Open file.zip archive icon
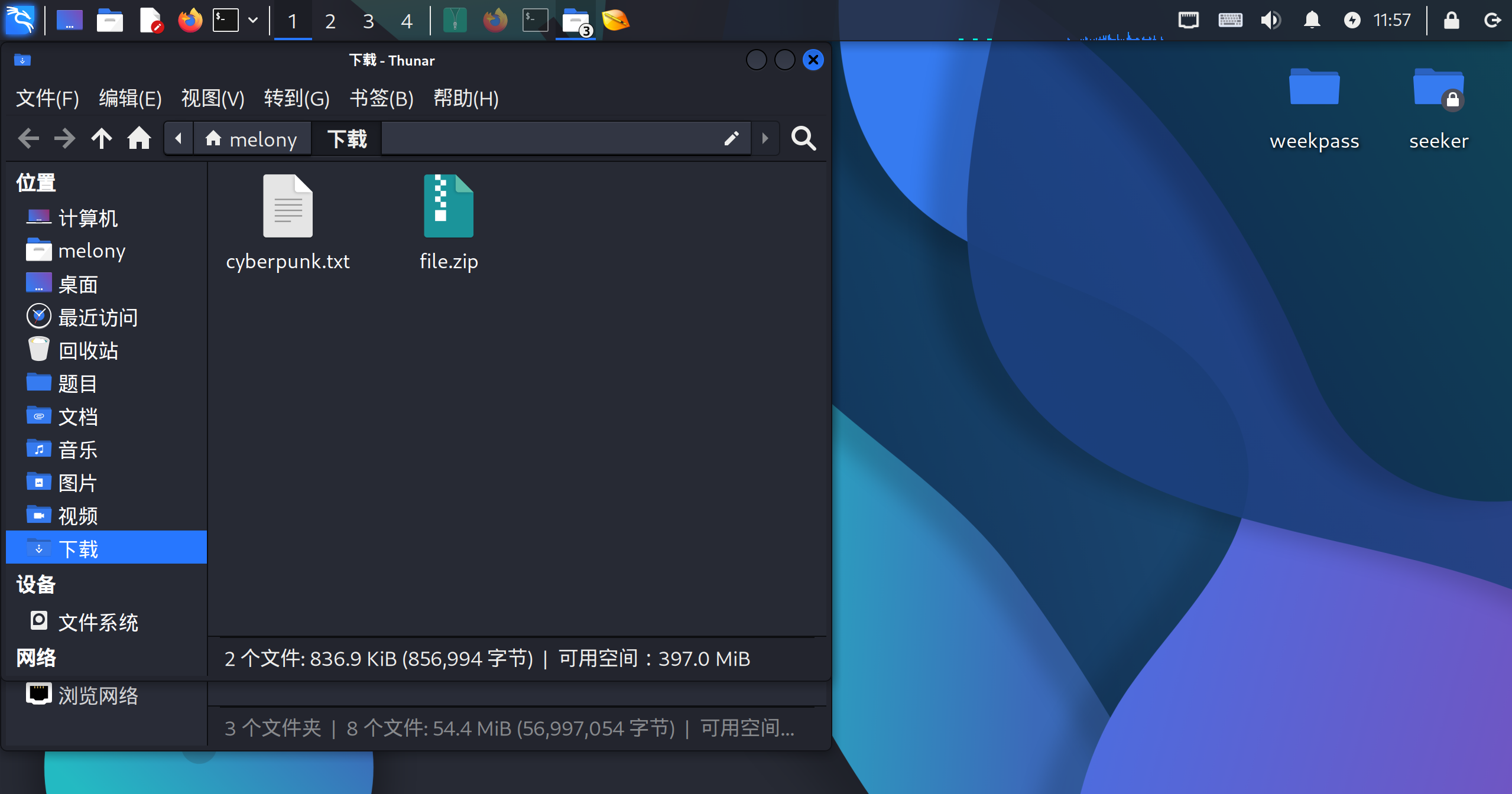This screenshot has width=1512, height=794. (448, 206)
